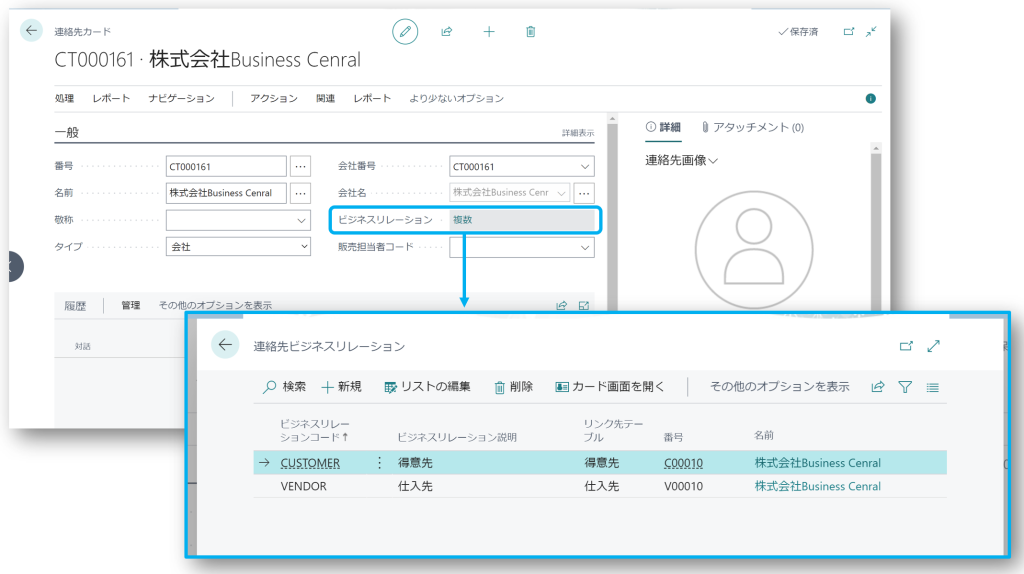This screenshot has height=574, width=1024.
Task: Click 削除 delete in relation list
Action: (x=513, y=387)
